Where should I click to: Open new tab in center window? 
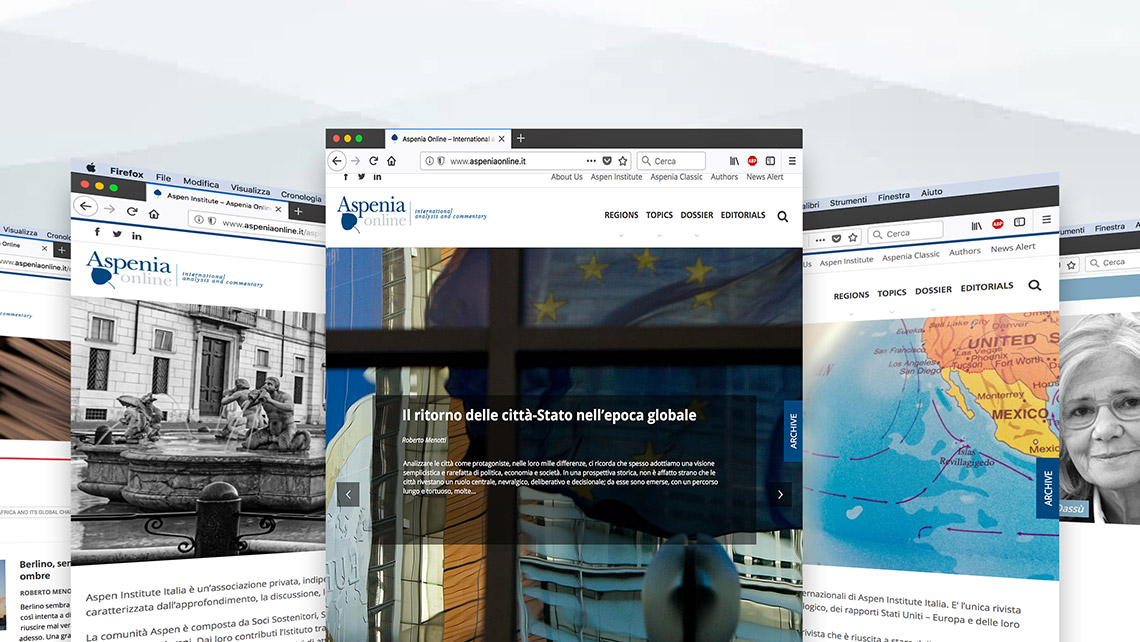pos(521,138)
